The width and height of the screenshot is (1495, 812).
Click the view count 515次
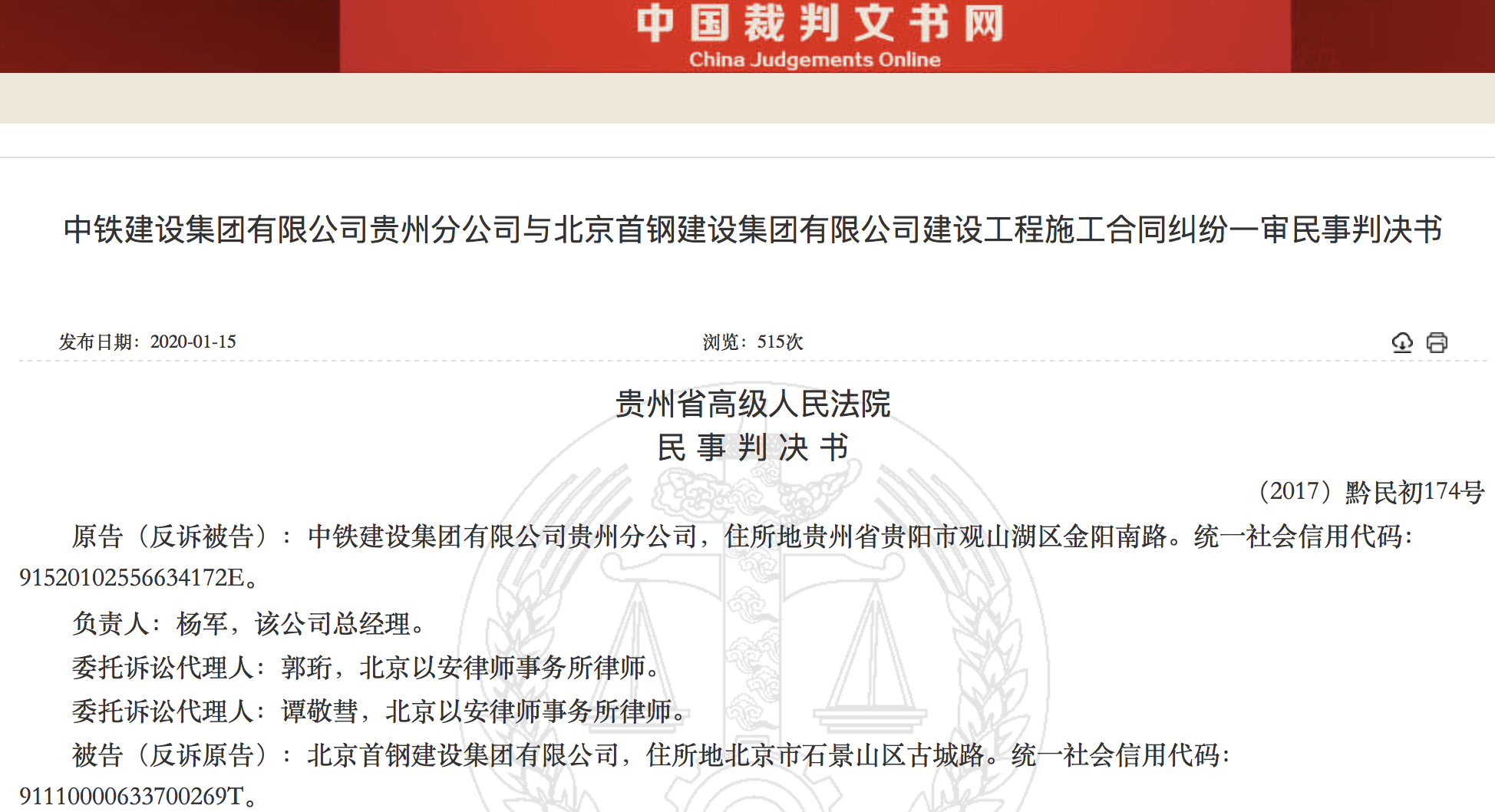coord(780,342)
